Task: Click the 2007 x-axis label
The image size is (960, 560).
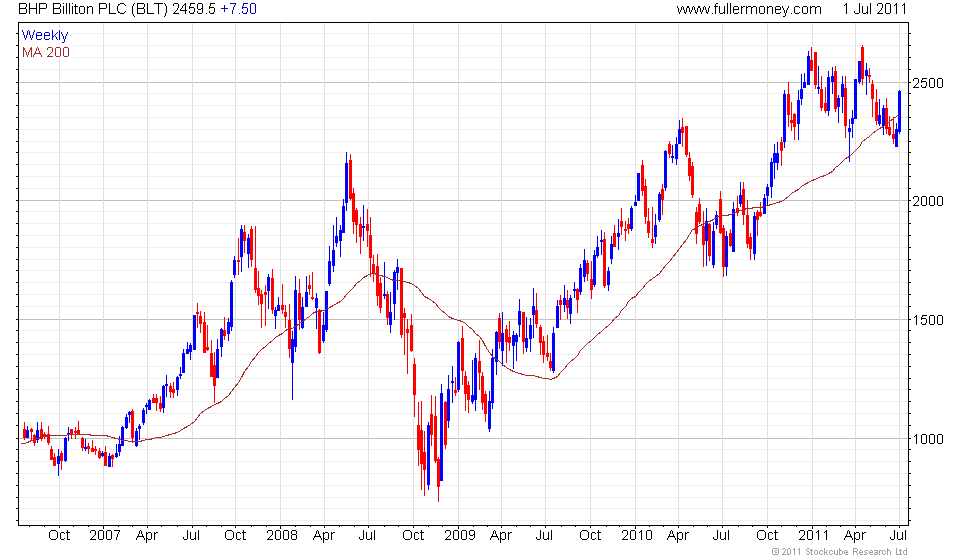Action: [105, 536]
